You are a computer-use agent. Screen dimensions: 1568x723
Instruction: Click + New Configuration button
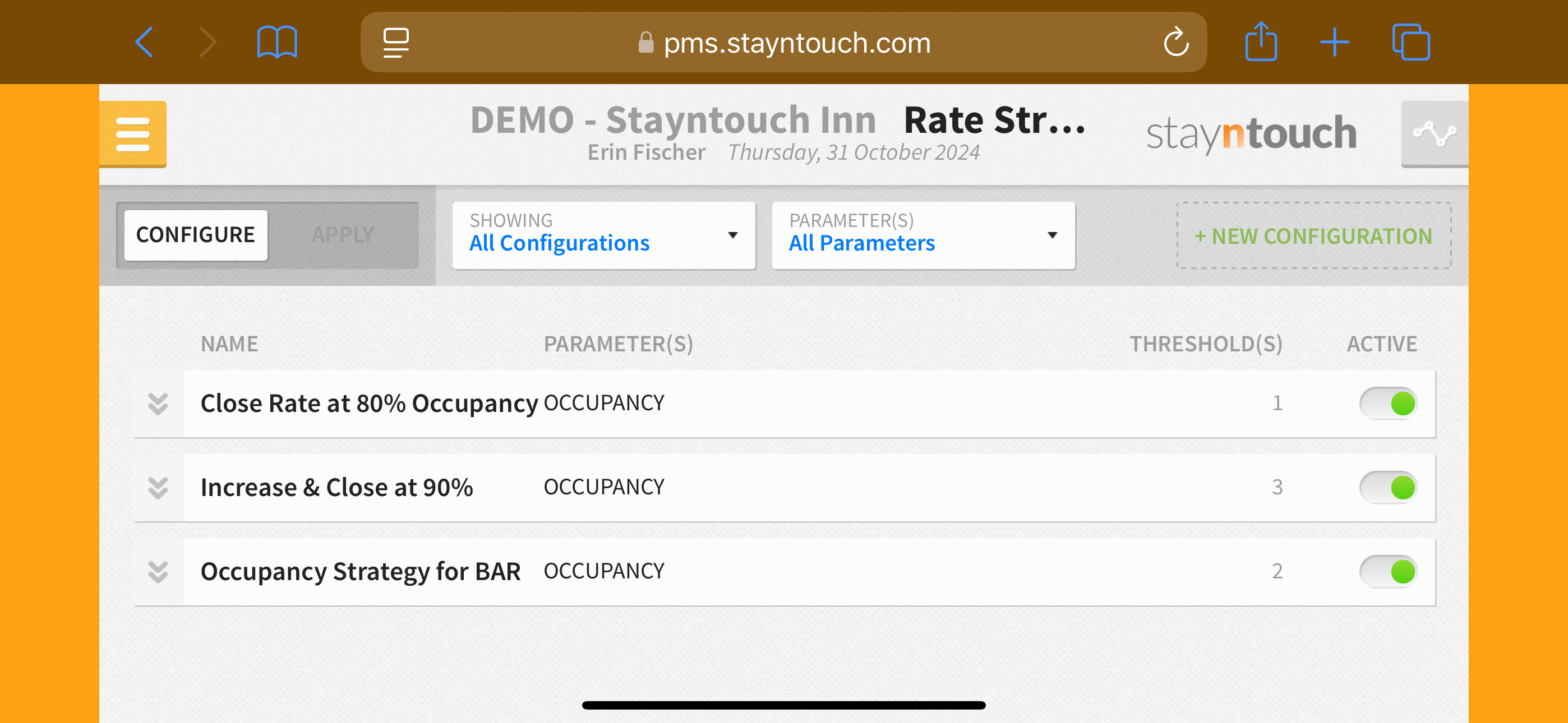1313,235
